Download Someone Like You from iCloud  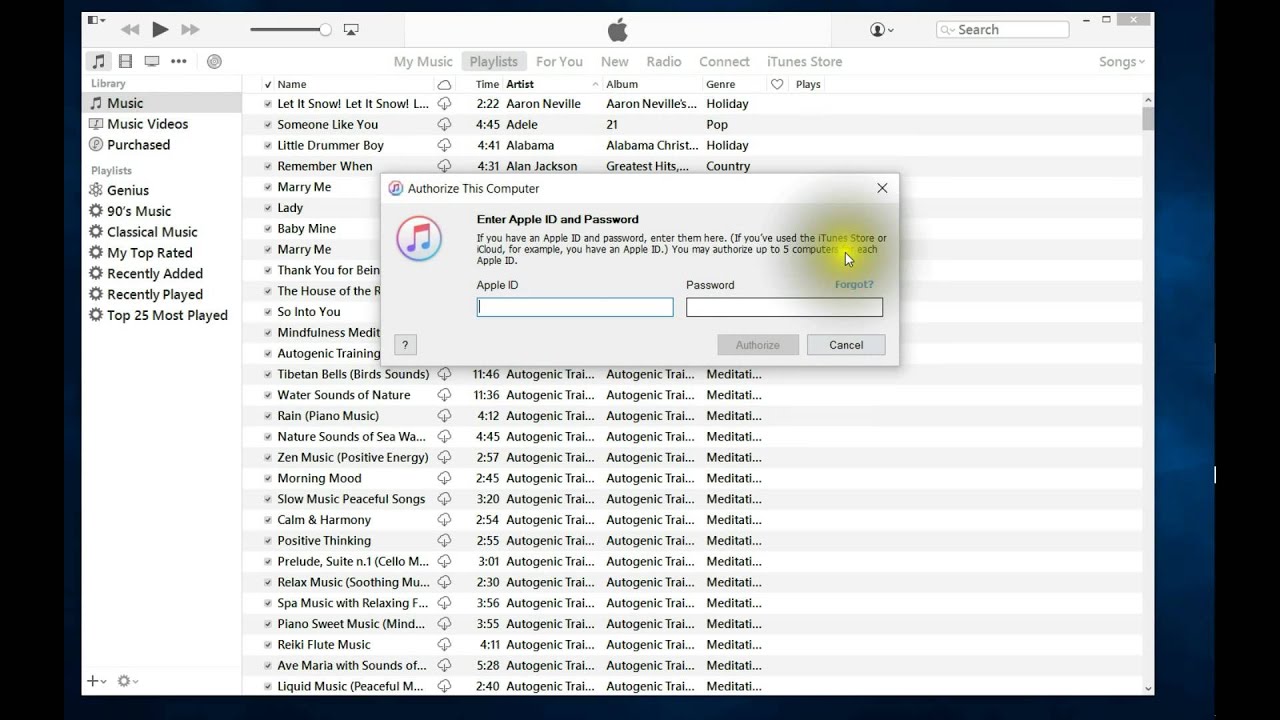pyautogui.click(x=444, y=124)
